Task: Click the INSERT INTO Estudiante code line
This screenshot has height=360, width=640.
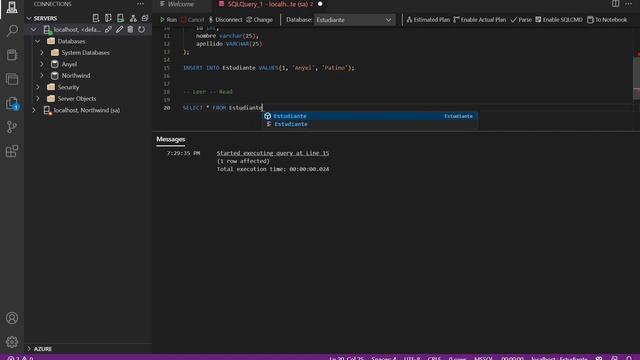Action: (x=269, y=68)
